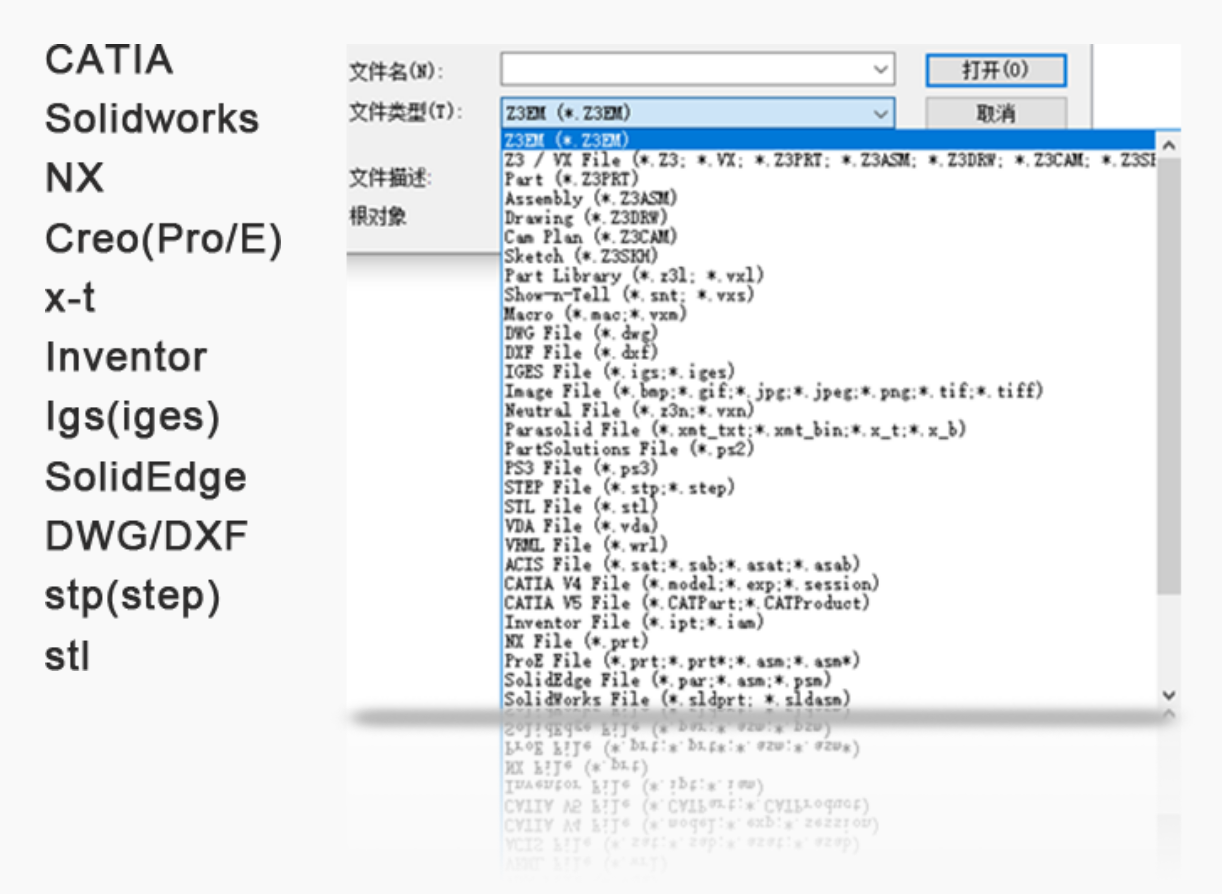The height and width of the screenshot is (894, 1222).
Task: Click the list scrollbar up arrow
Action: coord(1169,145)
